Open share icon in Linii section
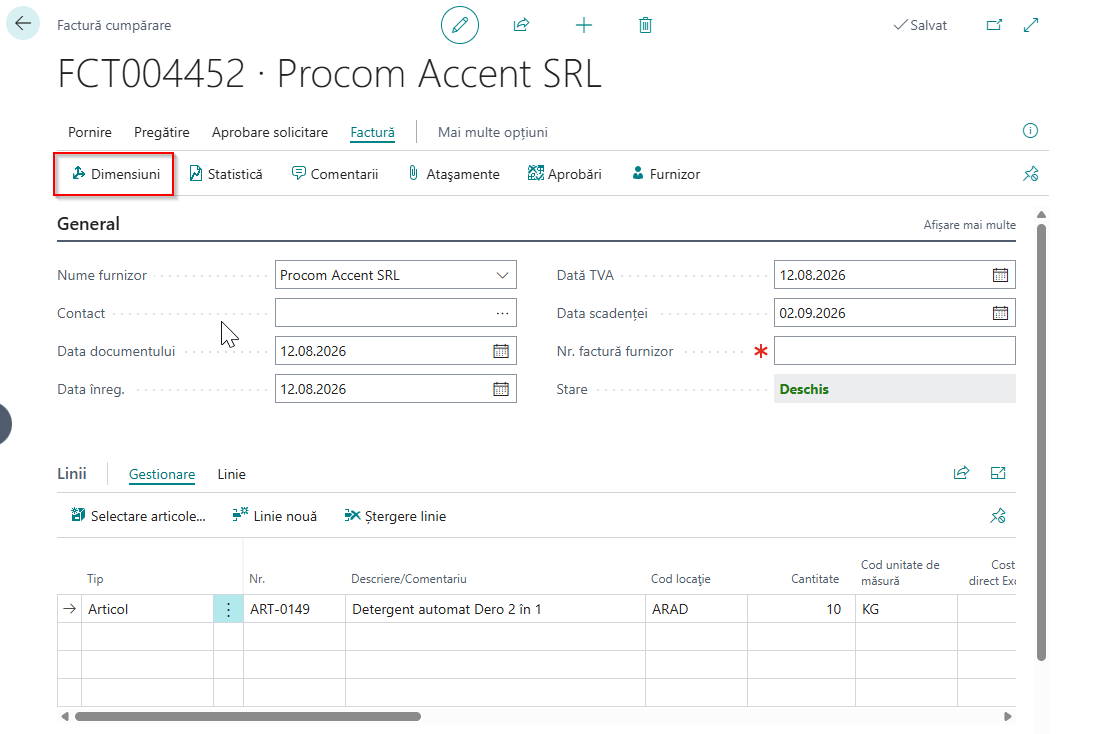 point(961,473)
